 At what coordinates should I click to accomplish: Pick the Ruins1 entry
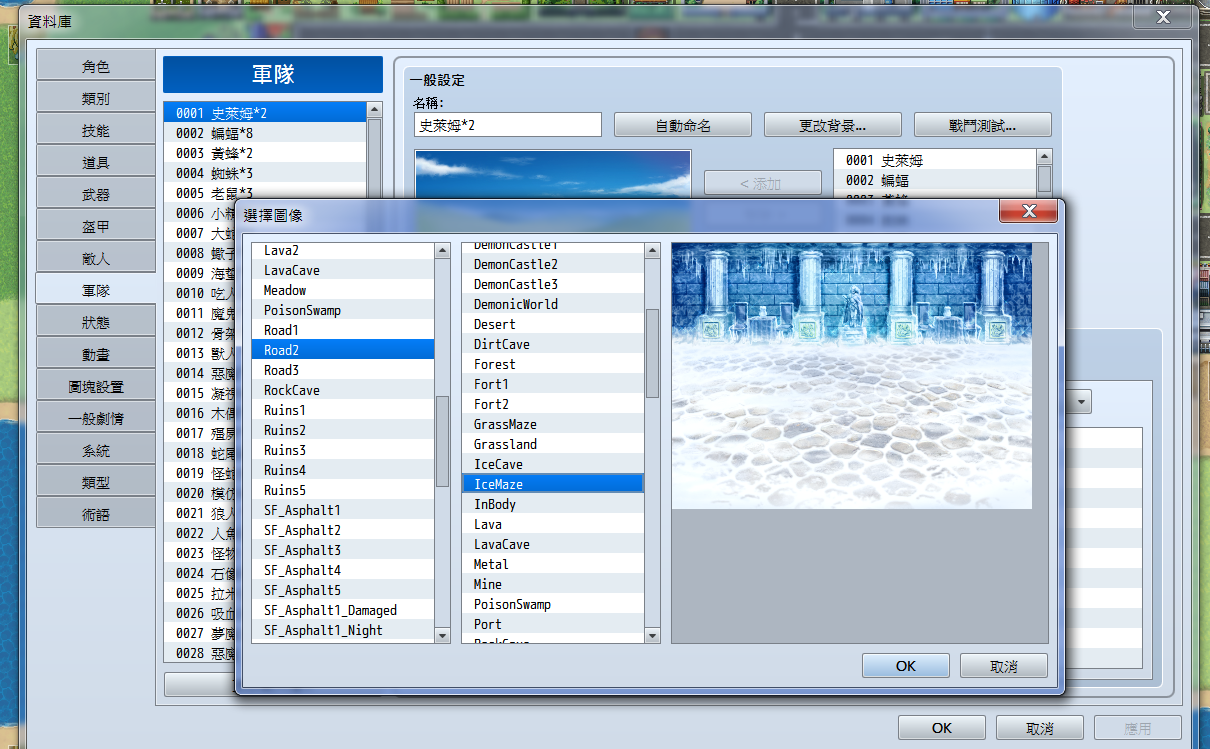(x=343, y=410)
